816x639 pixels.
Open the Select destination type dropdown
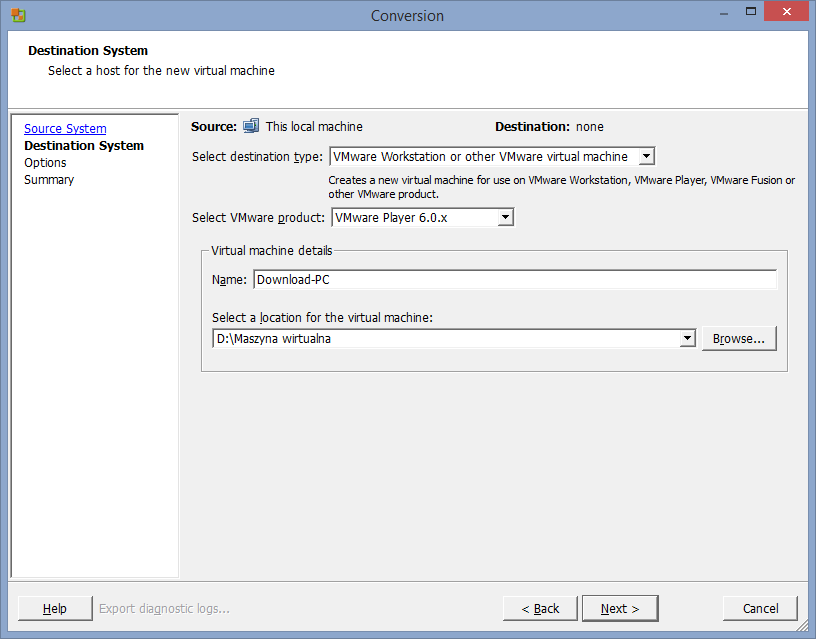(x=646, y=157)
